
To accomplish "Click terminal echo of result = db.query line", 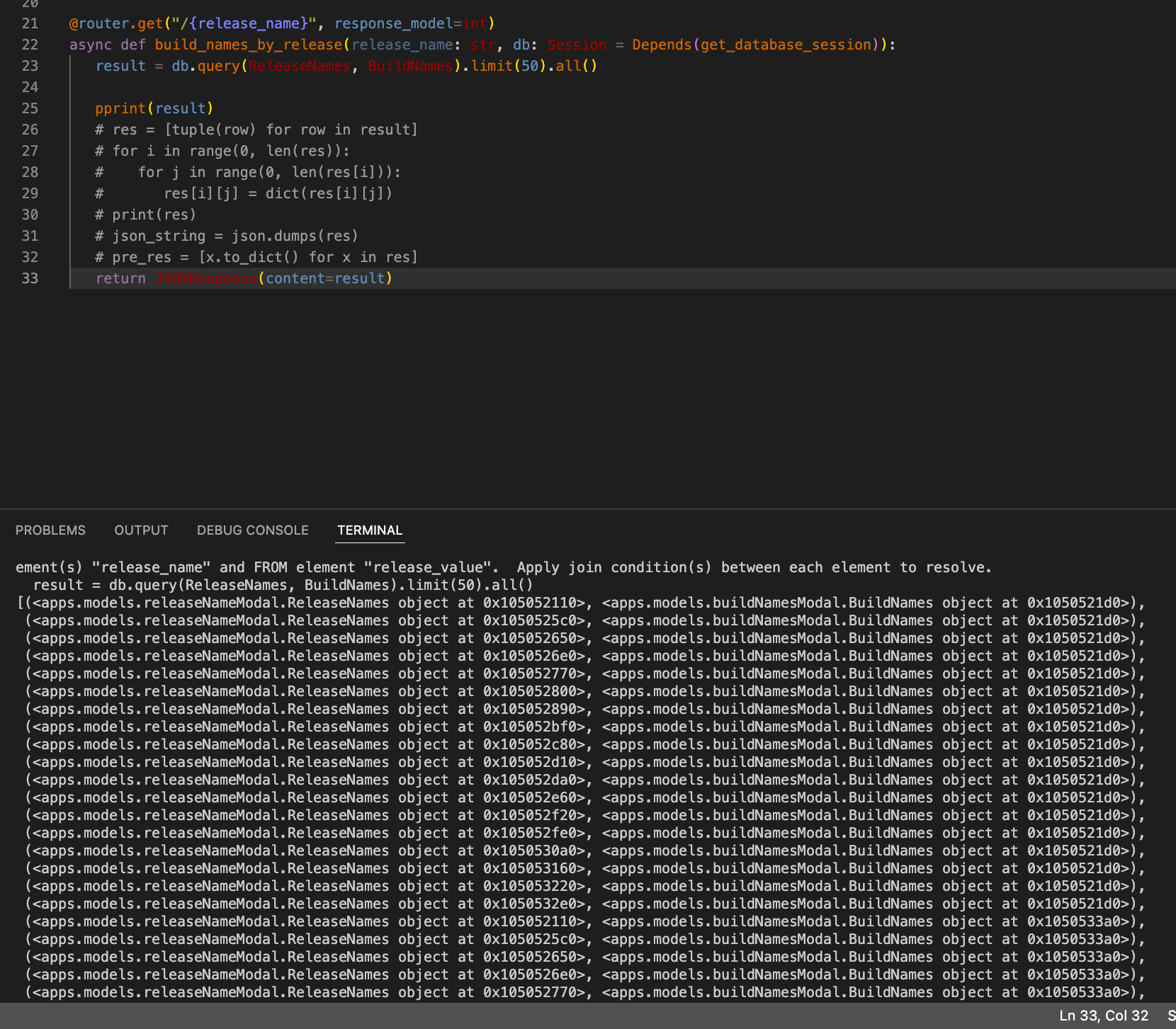I will [x=283, y=585].
